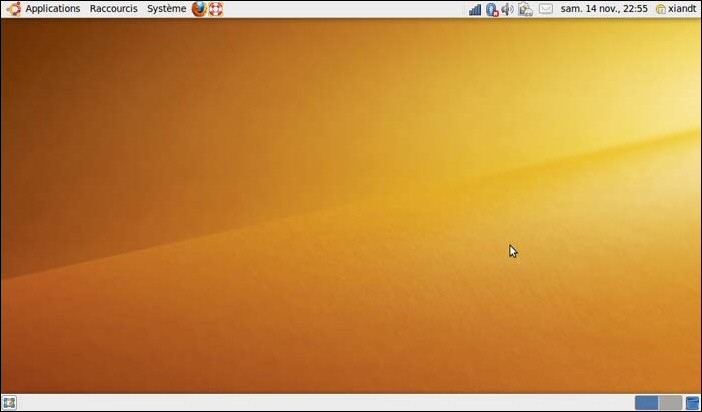The width and height of the screenshot is (702, 412).
Task: Open the trash applet in bottom panel
Action: click(693, 403)
